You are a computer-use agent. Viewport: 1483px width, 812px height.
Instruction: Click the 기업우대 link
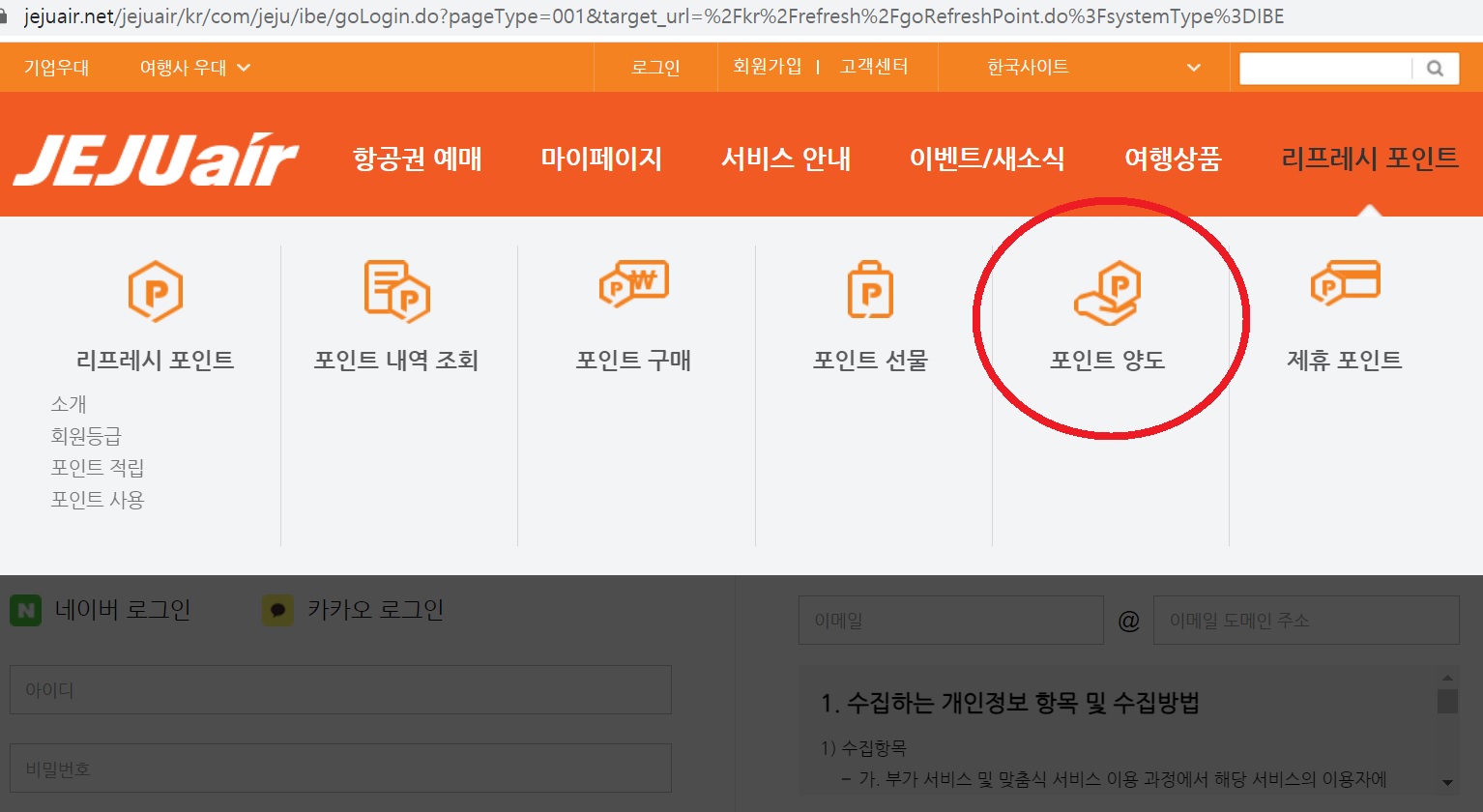pos(56,68)
